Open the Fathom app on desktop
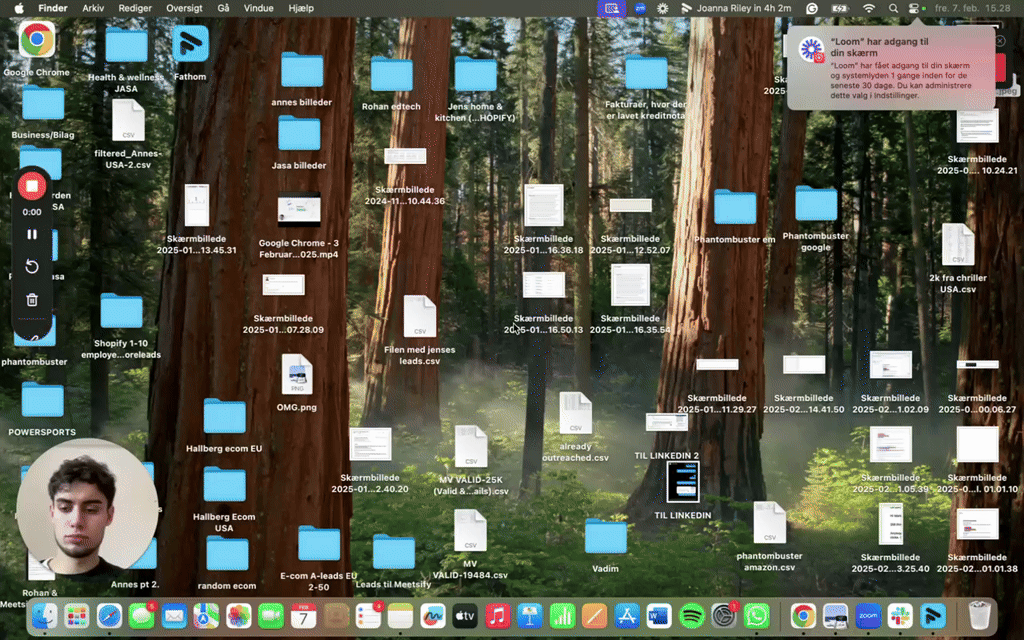Screen dimensions: 1024x640 [190, 44]
